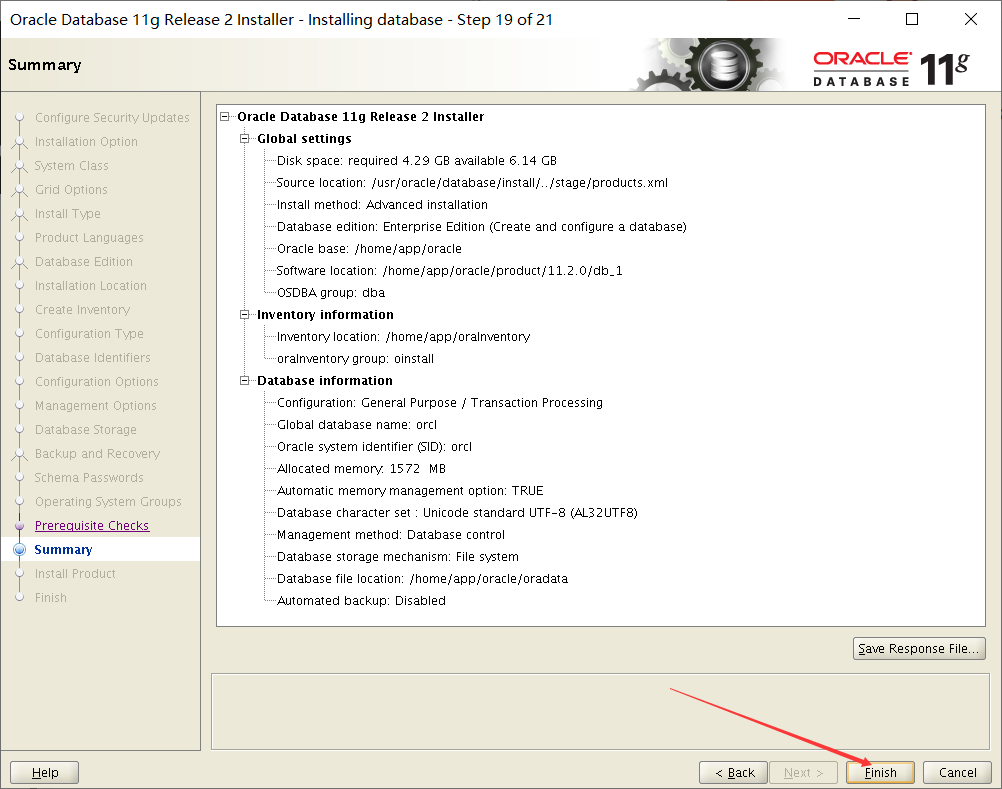Collapse the Database information node

[x=244, y=381]
